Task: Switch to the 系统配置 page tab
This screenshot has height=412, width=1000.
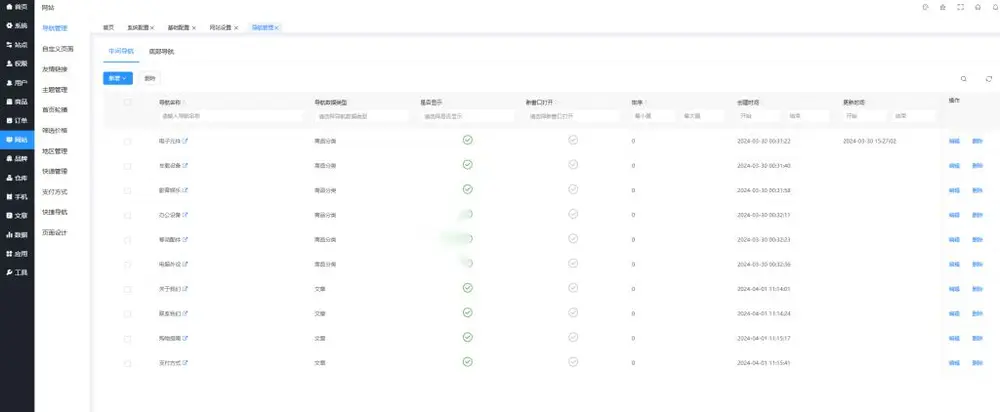Action: [x=138, y=28]
